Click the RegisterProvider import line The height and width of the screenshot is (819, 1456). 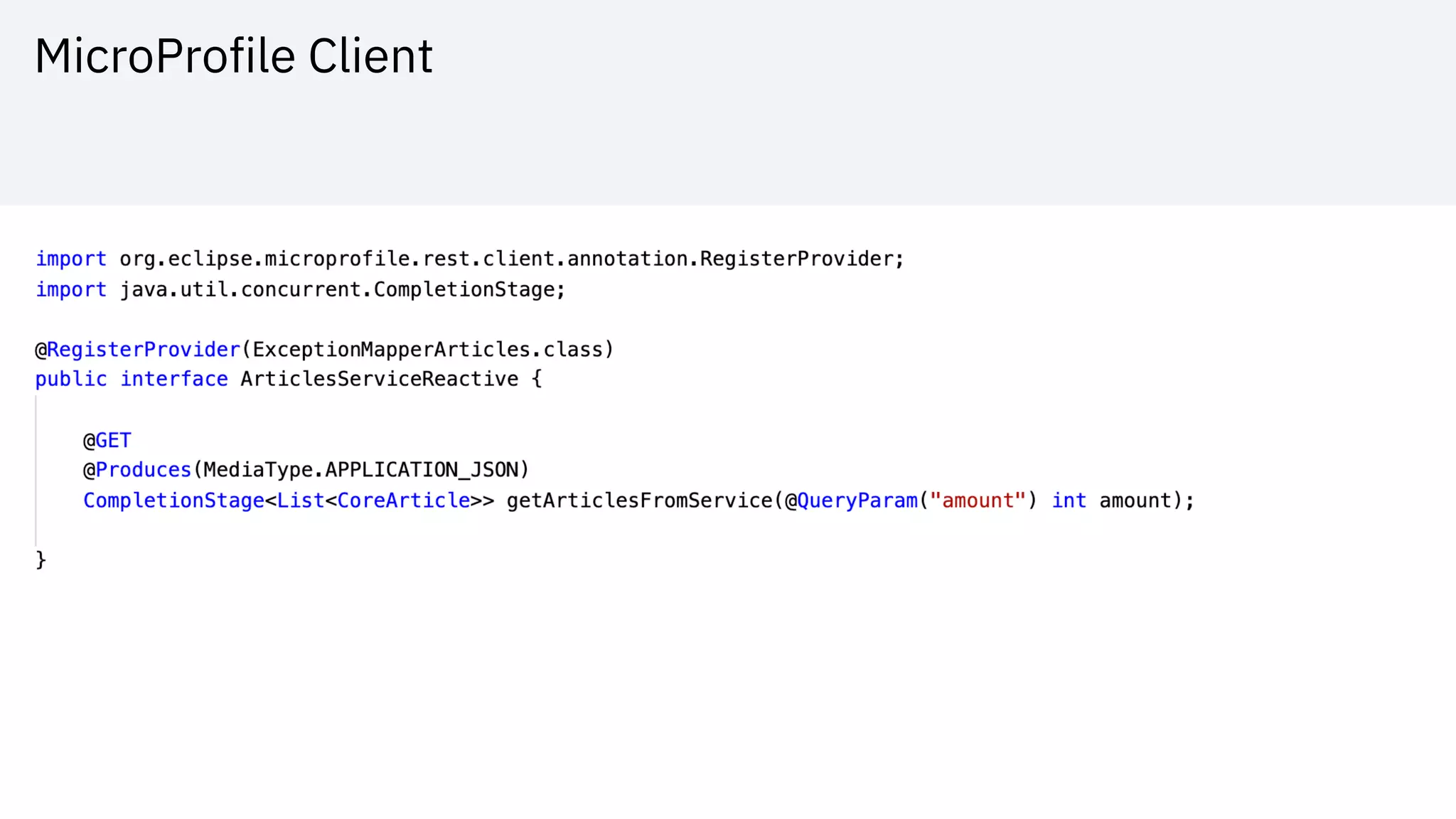tap(470, 259)
